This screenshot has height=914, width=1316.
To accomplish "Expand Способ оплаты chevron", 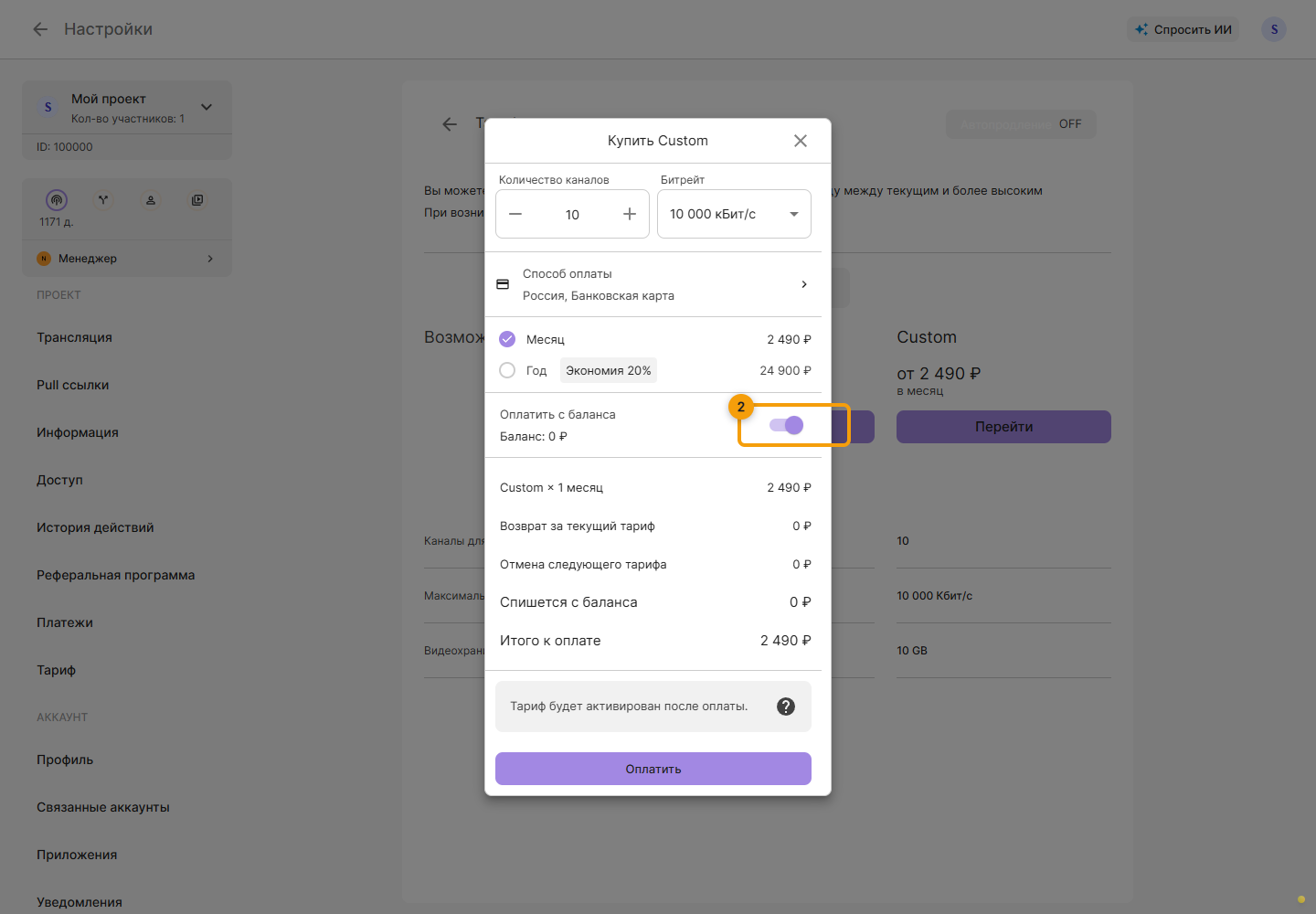I will coord(804,284).
